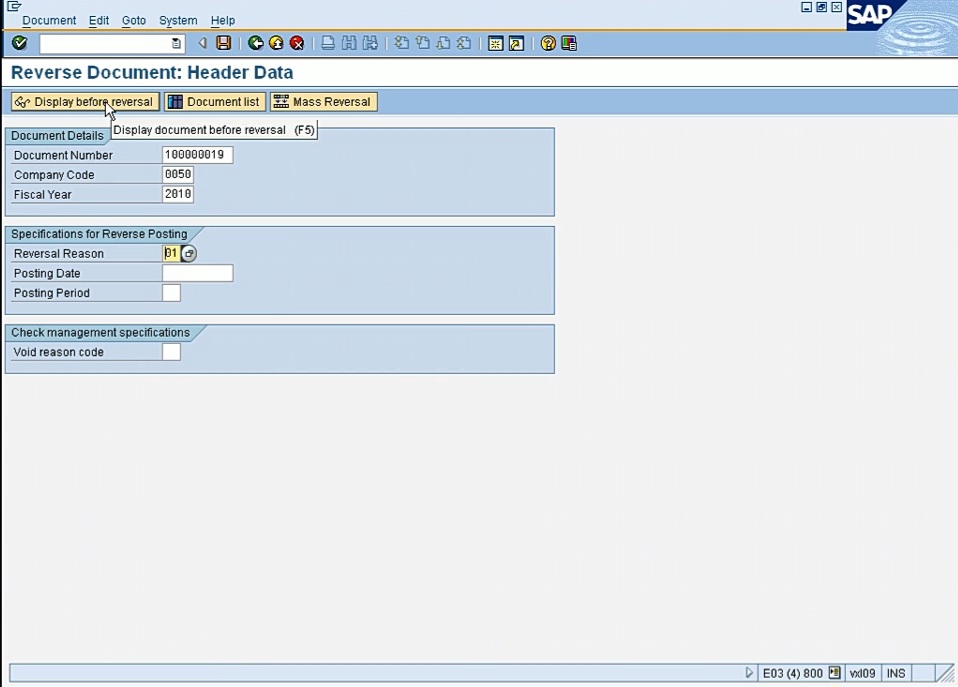
Task: Click the First Page icon
Action: tap(401, 43)
